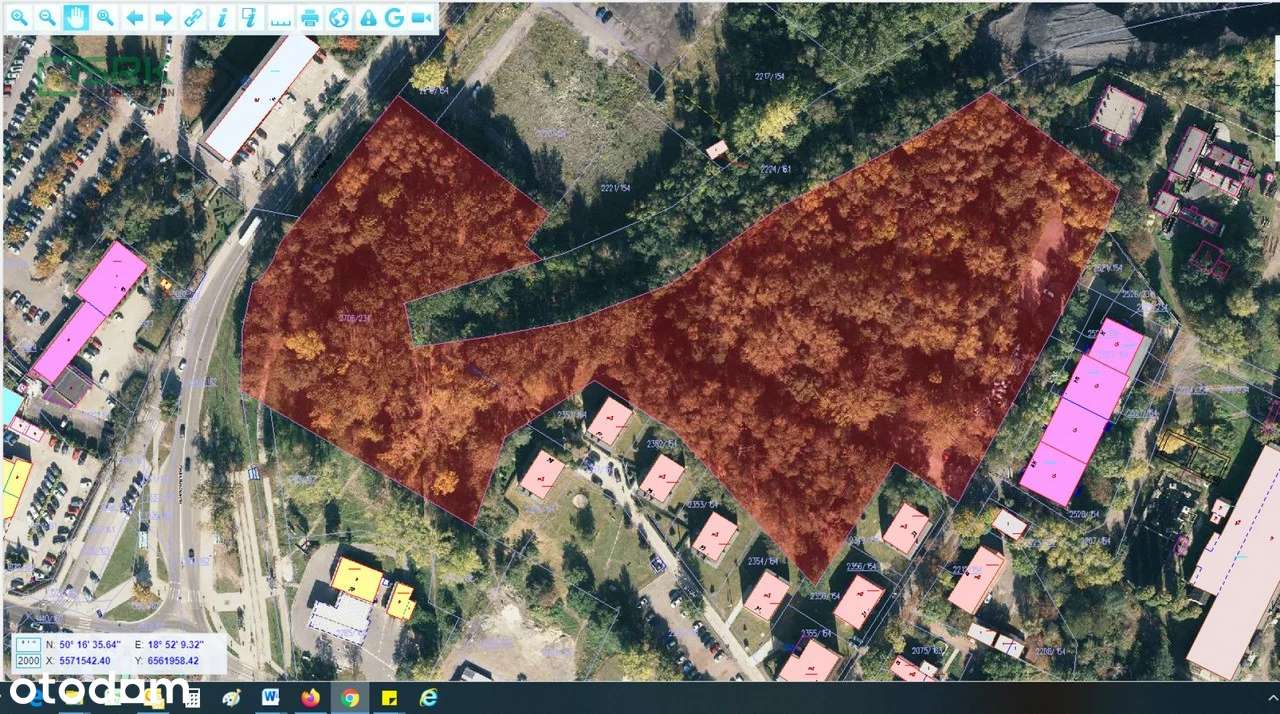Viewport: 1280px width, 714px height.
Task: Click the warning triangle icon
Action: coord(368,17)
